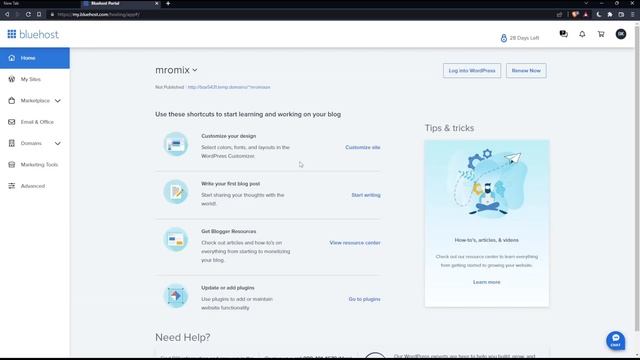Open the notifications bell
Screen dimensions: 640x360
(582, 34)
